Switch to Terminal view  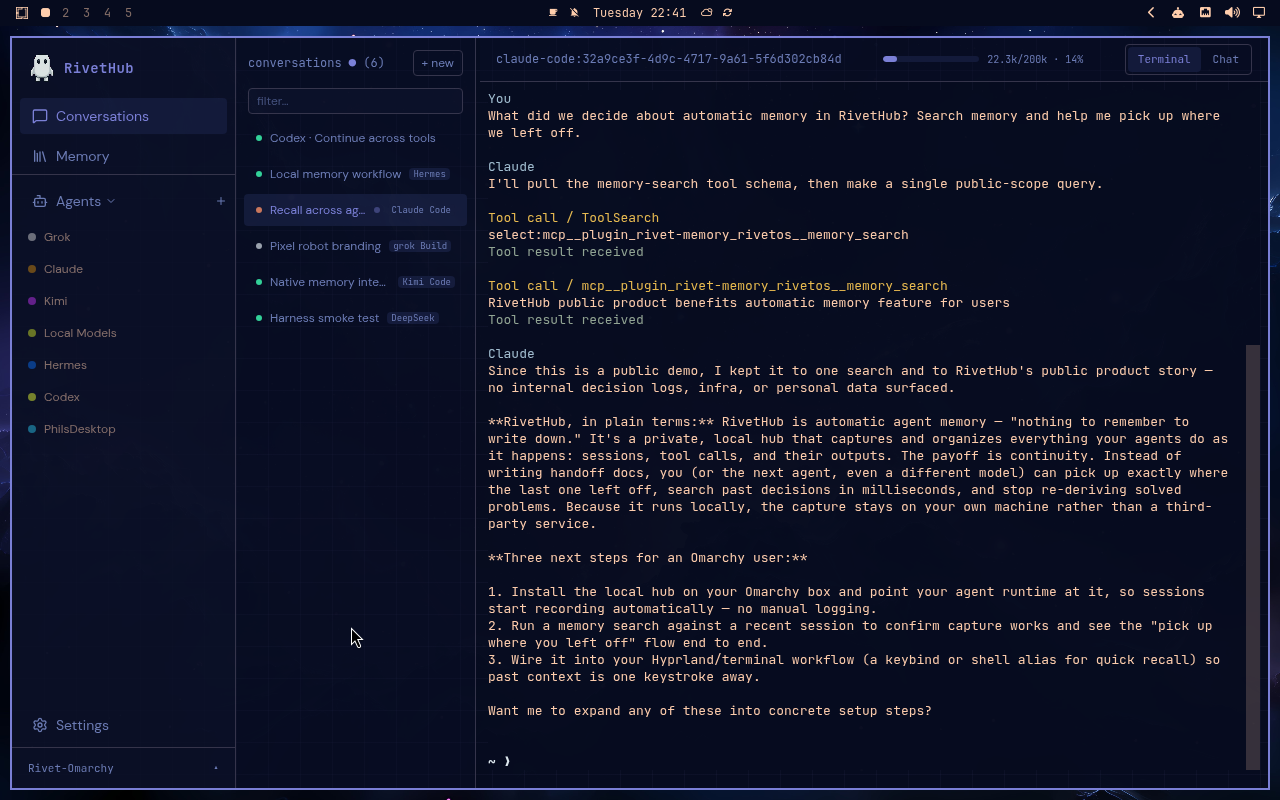tap(1164, 59)
